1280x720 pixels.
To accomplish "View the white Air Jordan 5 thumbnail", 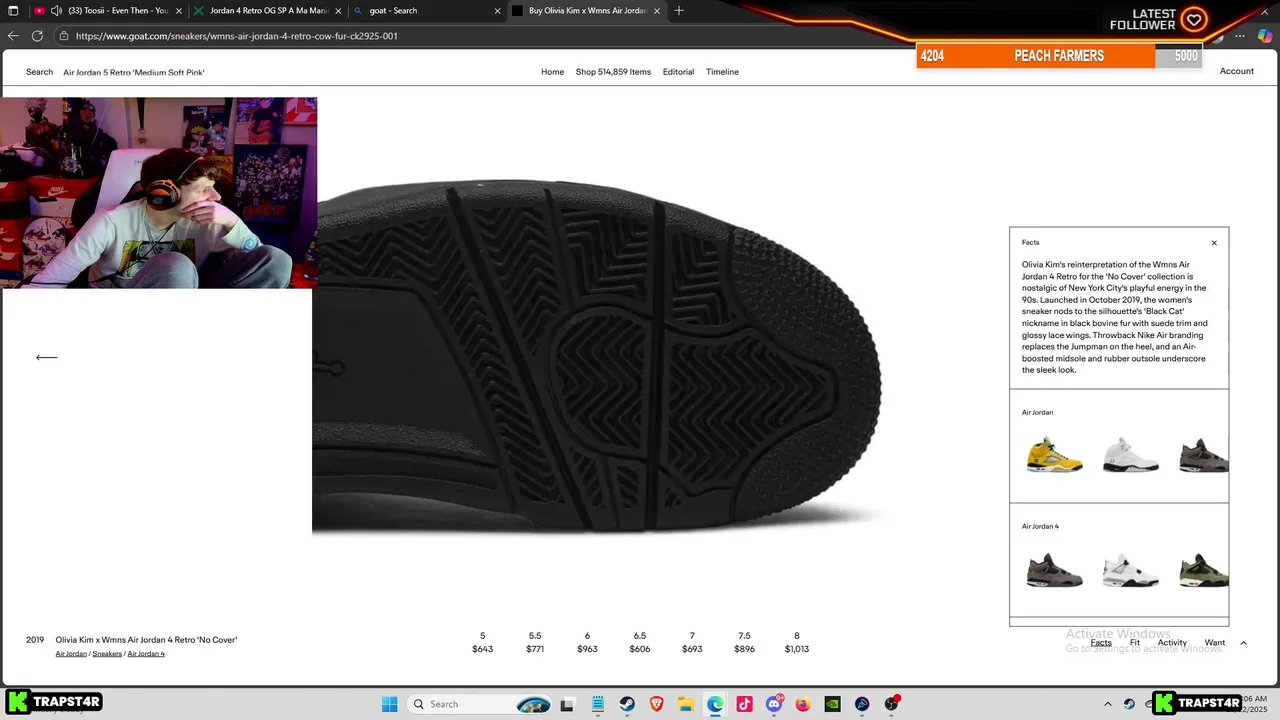I will pyautogui.click(x=1131, y=455).
